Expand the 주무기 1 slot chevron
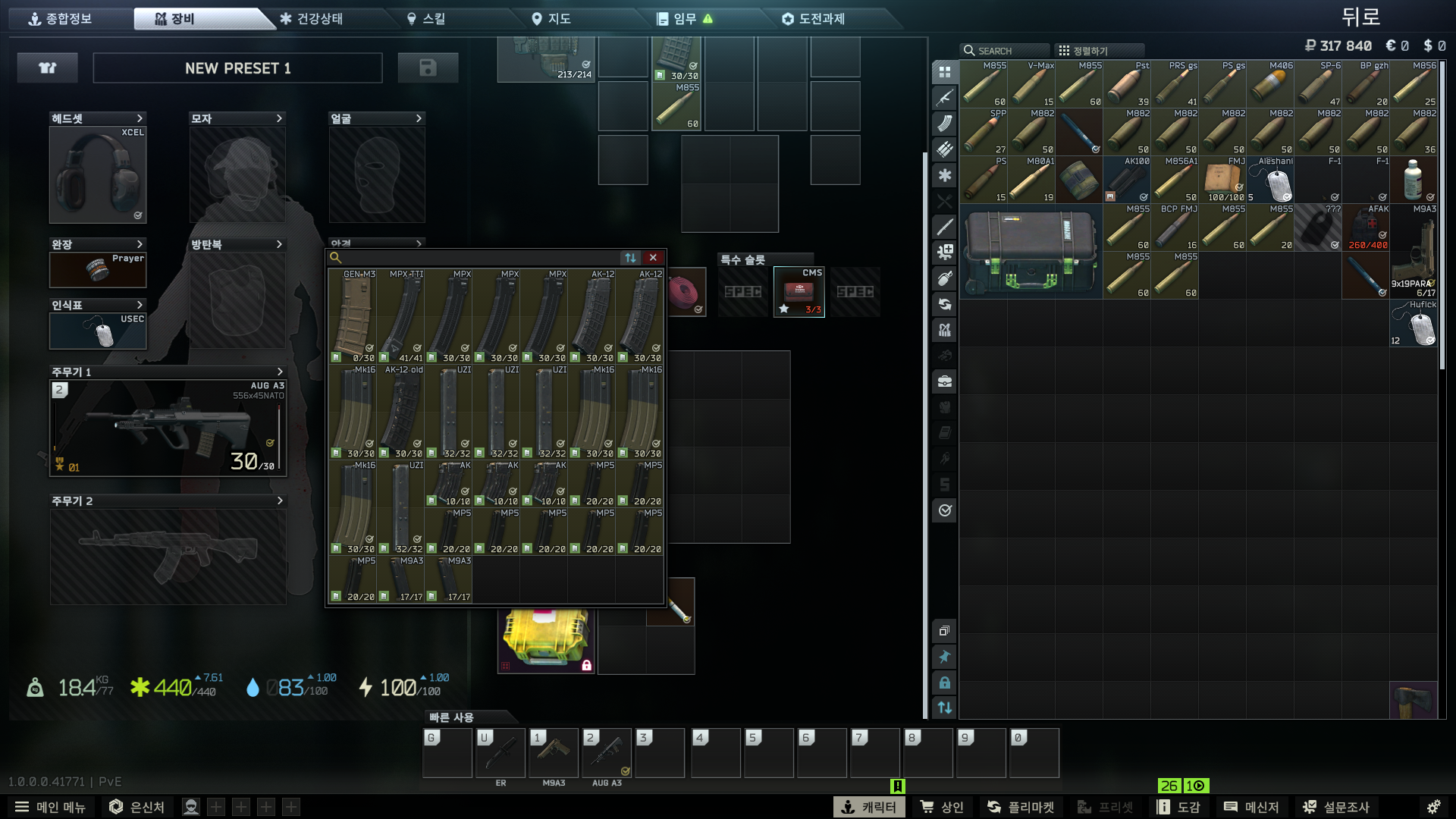This screenshot has width=1456, height=819. tap(280, 372)
